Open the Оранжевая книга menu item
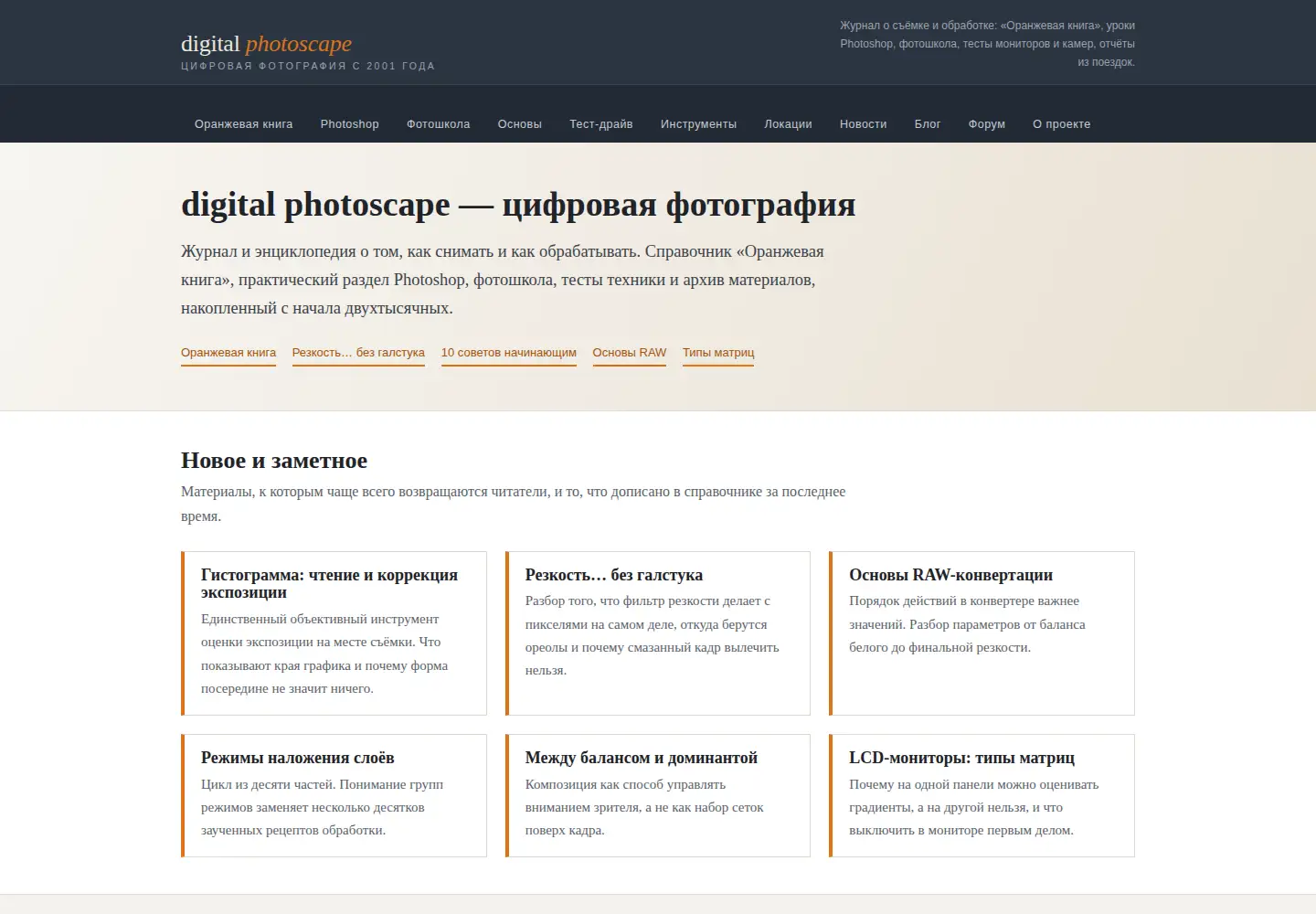This screenshot has width=1316, height=914. (244, 124)
